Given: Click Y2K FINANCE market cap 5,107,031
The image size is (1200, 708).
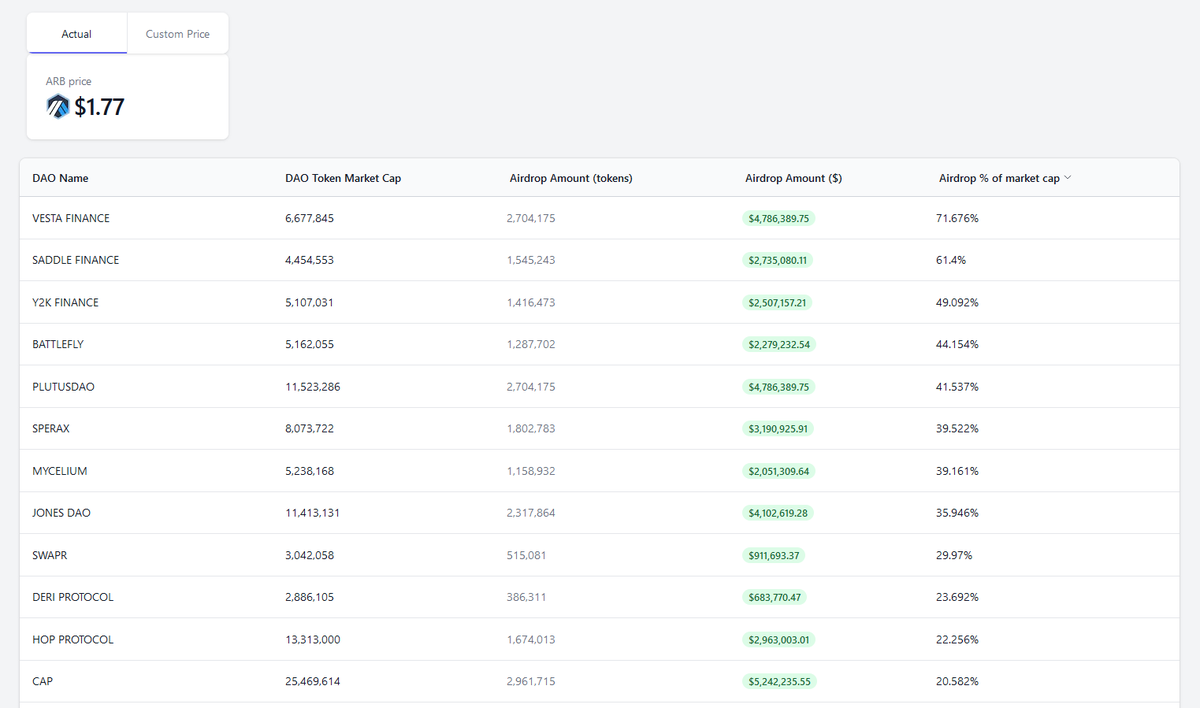Looking at the screenshot, I should [x=310, y=302].
